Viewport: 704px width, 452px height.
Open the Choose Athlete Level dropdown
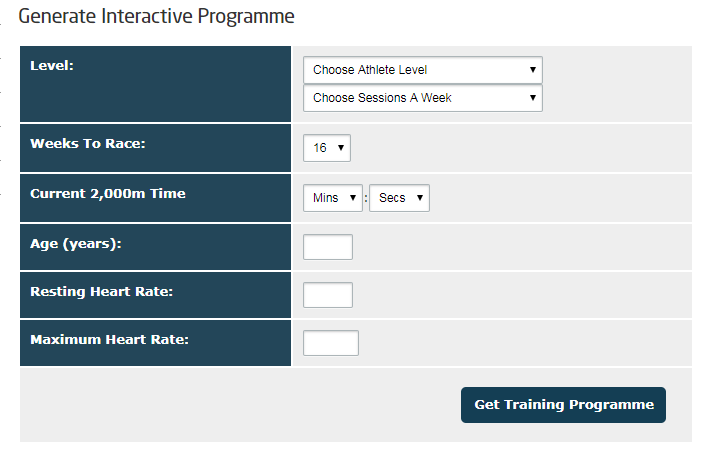422,70
